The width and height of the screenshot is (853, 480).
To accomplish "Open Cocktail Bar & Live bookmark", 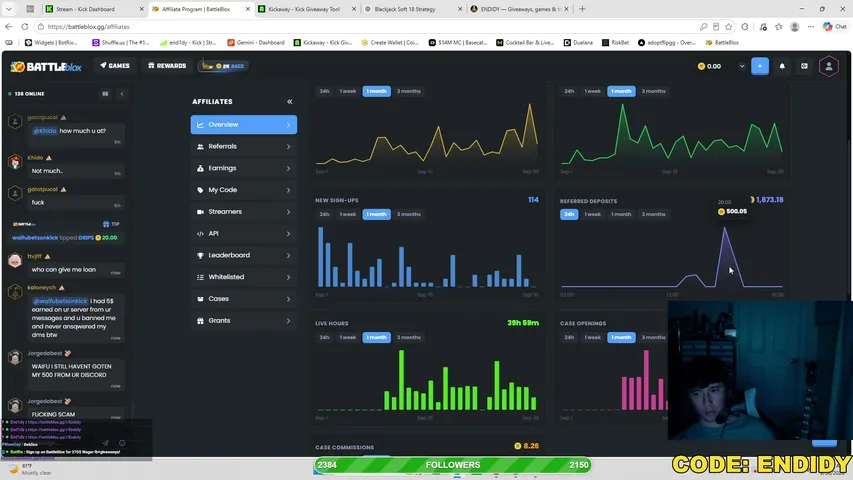I will click(x=525, y=42).
